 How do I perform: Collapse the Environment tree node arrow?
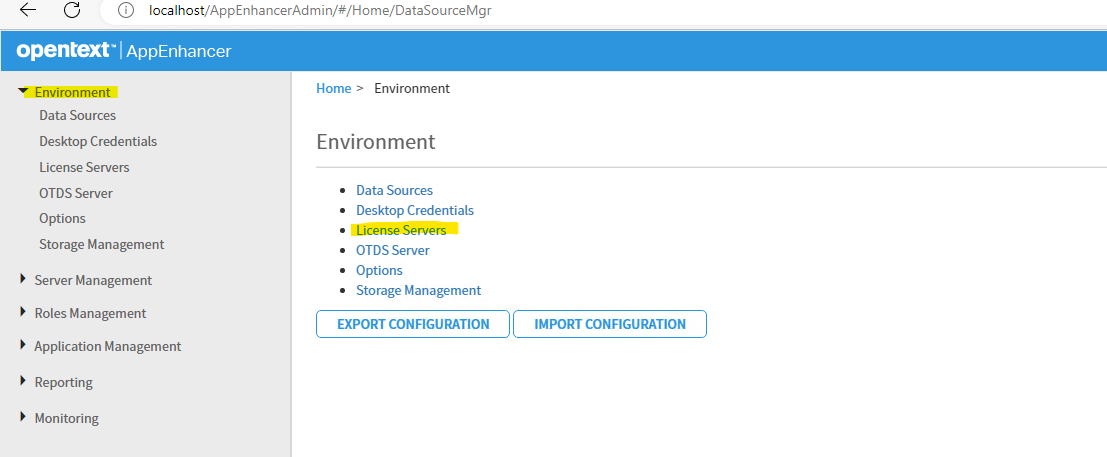(24, 92)
